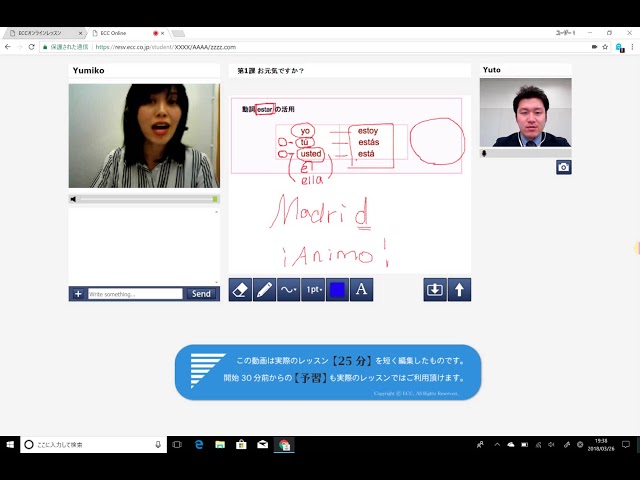Click the volume tray icon
Screen dimensions: 640x480
[551, 444]
